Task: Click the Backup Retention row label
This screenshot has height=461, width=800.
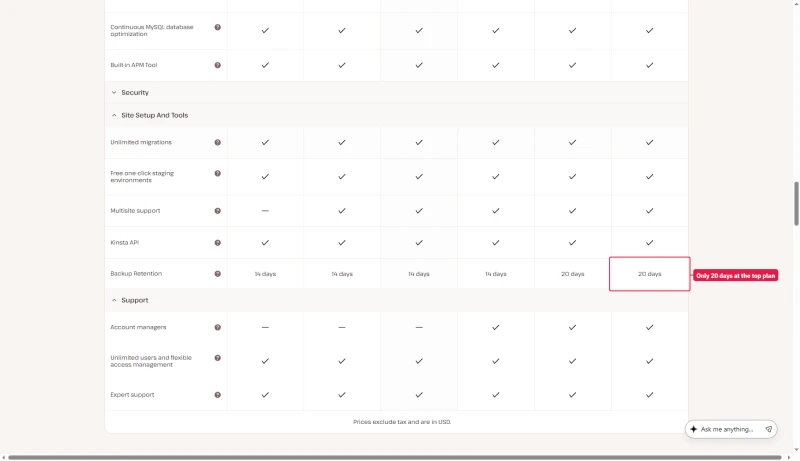Action: (x=136, y=274)
